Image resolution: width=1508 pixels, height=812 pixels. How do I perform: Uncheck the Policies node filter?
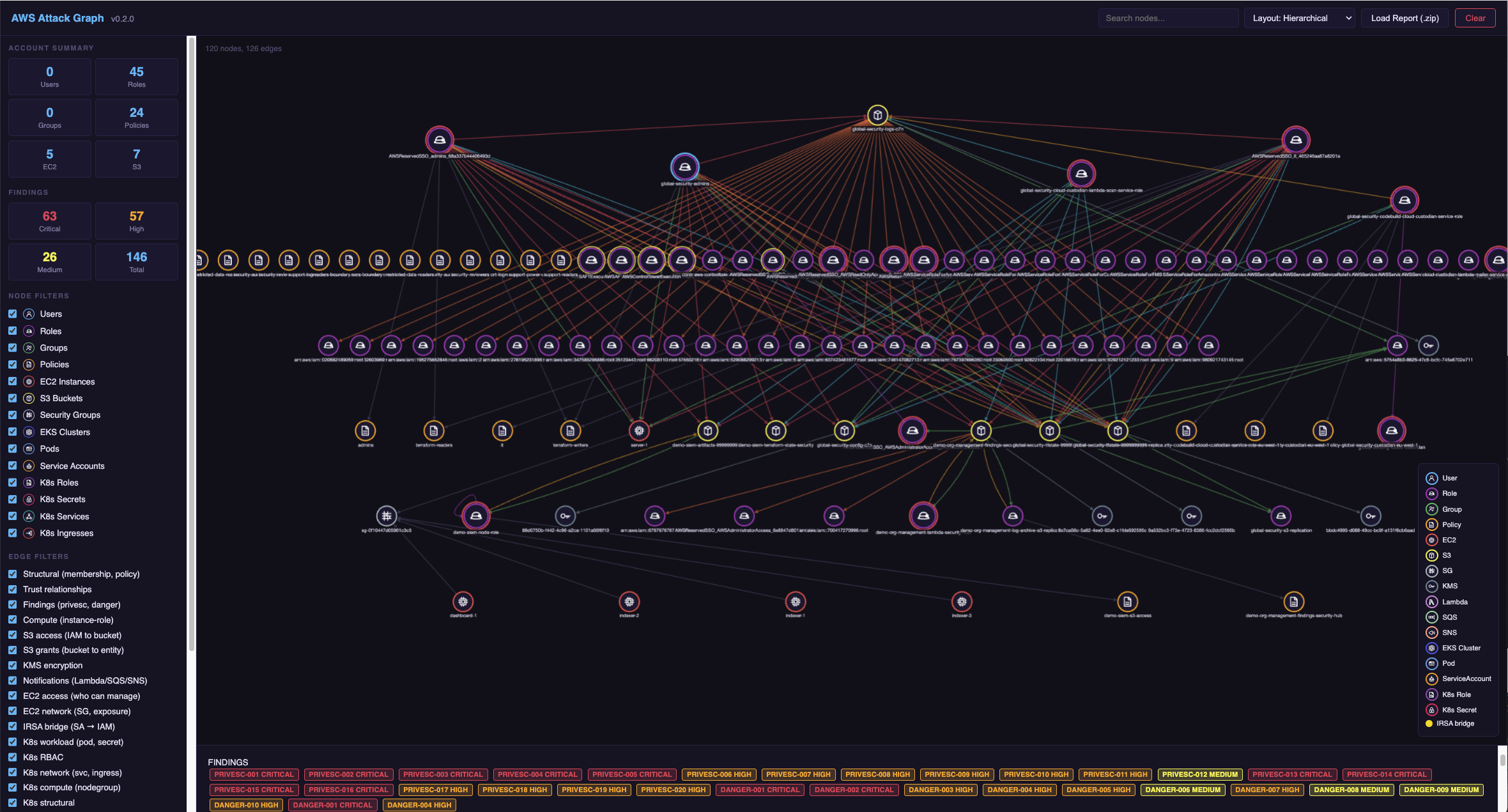(x=12, y=364)
